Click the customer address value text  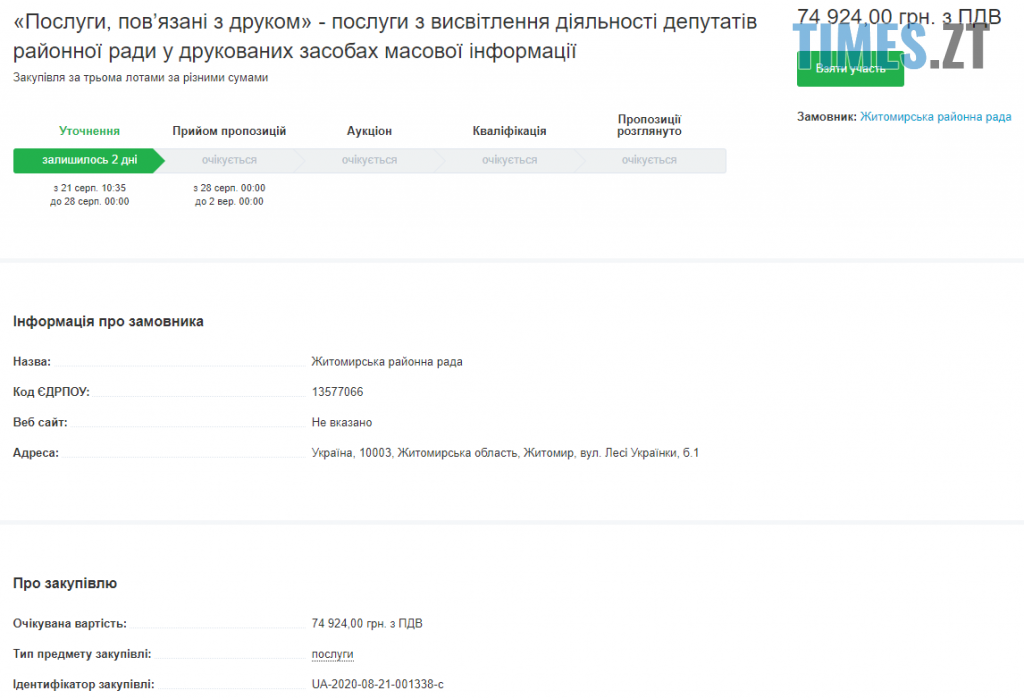tap(505, 453)
